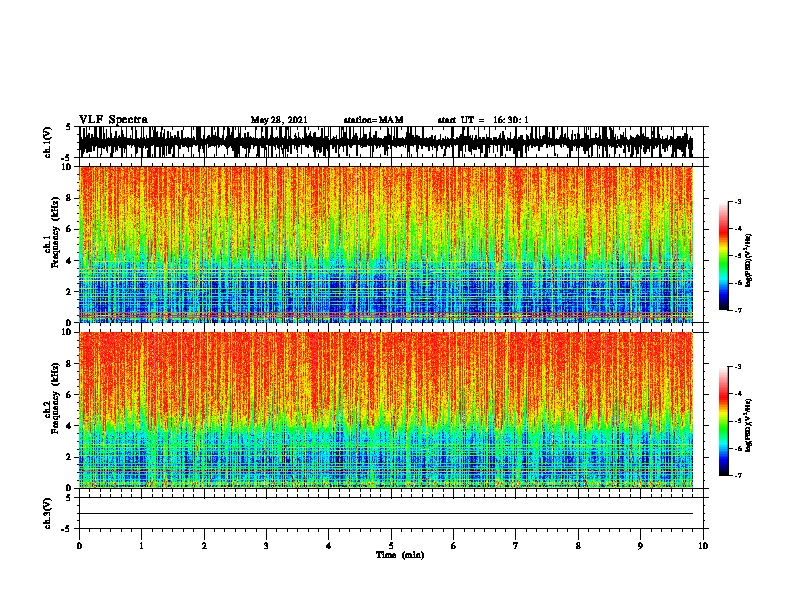Click inside the ch.2 spectrogram panel
Viewport: 792px width, 612px height.
386,410
